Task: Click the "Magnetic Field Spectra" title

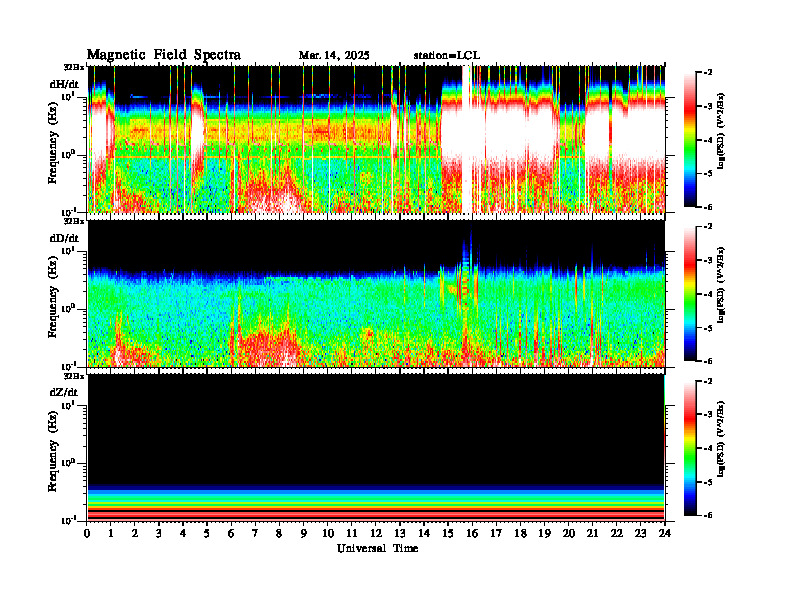Action: tap(164, 55)
